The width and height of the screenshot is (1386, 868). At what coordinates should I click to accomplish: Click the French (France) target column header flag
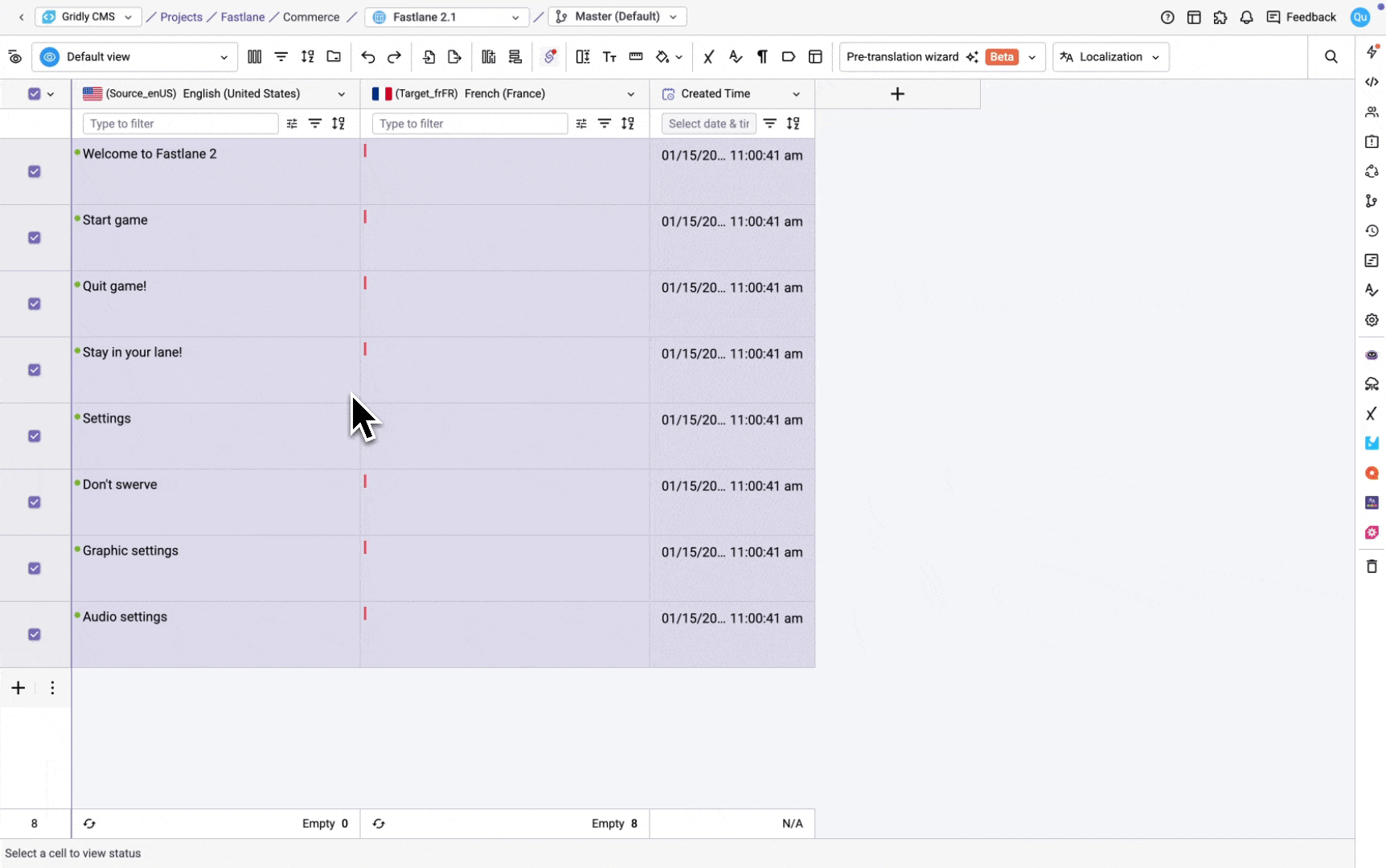click(x=379, y=93)
